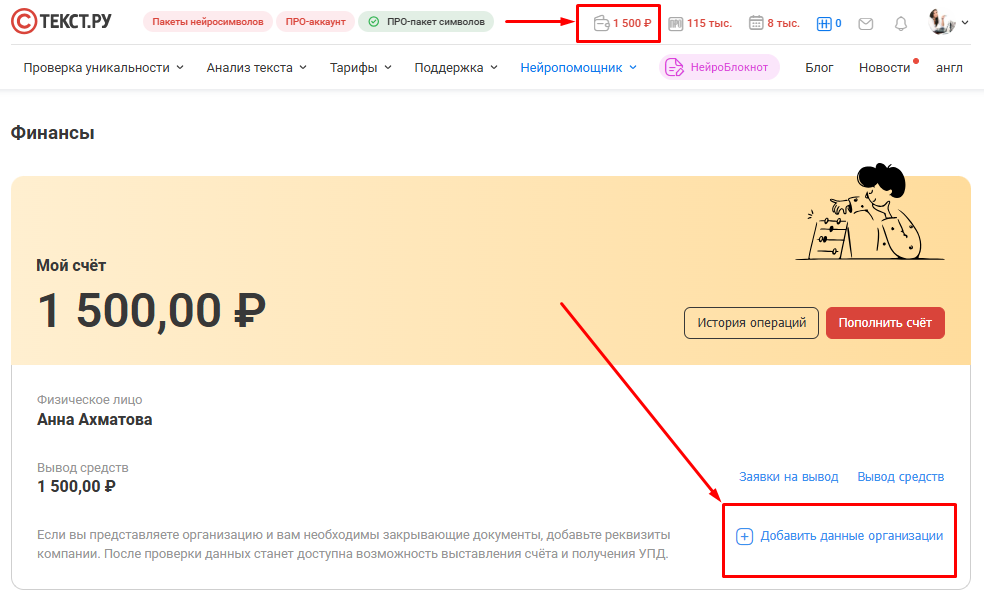
Task: Open the Тарифы dropdown menu
Action: click(x=361, y=68)
